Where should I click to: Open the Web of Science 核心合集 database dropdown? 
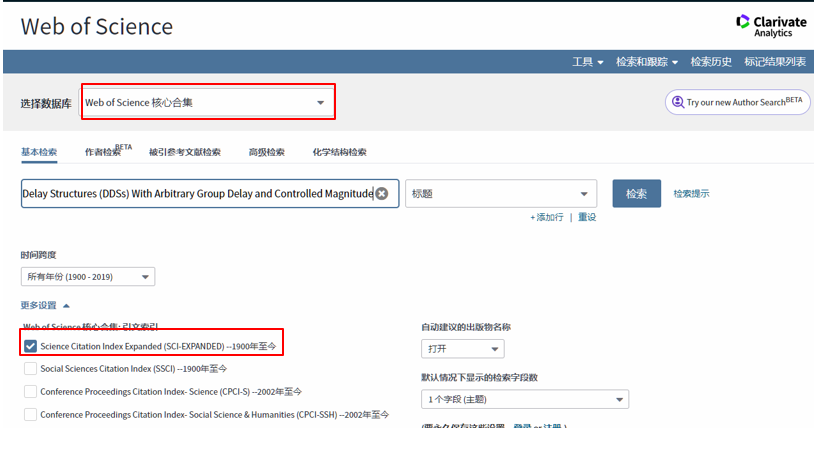pyautogui.click(x=207, y=102)
